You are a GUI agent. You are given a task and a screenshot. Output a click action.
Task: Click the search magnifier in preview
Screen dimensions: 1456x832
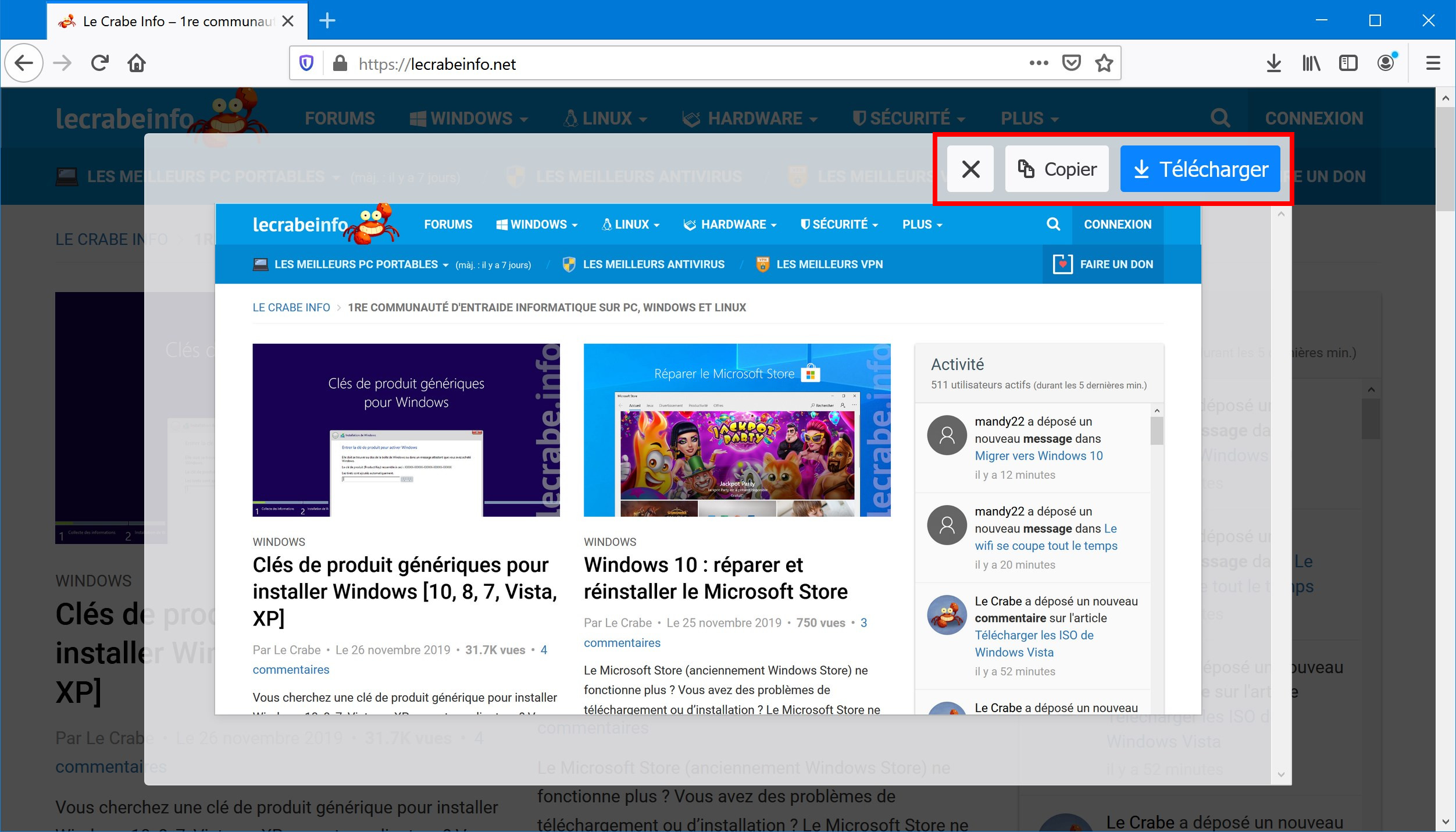coord(1053,224)
